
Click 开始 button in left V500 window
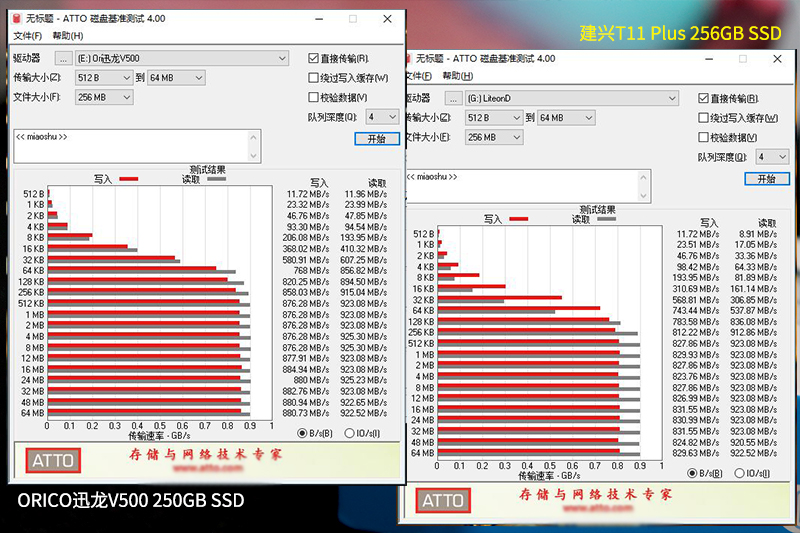coord(377,139)
